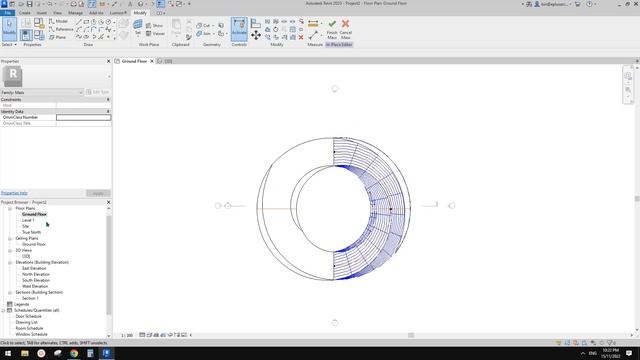Screen dimensions: 640x360
Task: Click the Project Browser vertical scrollbar
Action: pyautogui.click(x=109, y=264)
